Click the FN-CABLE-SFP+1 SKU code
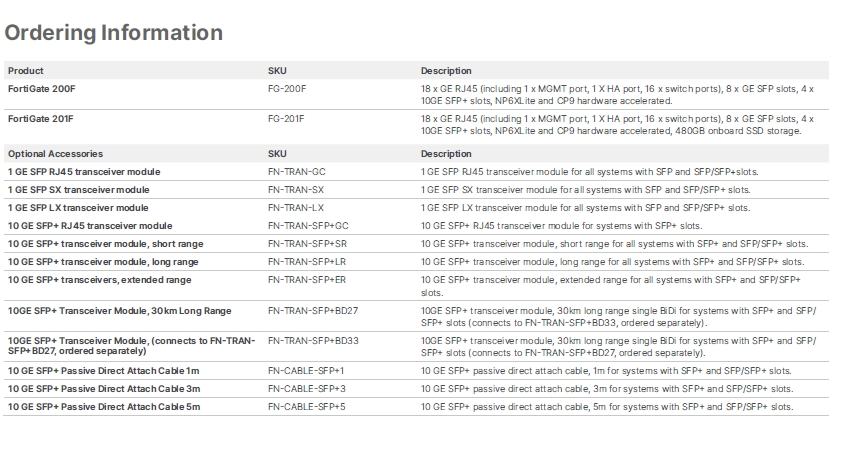The image size is (841, 468). [x=306, y=371]
